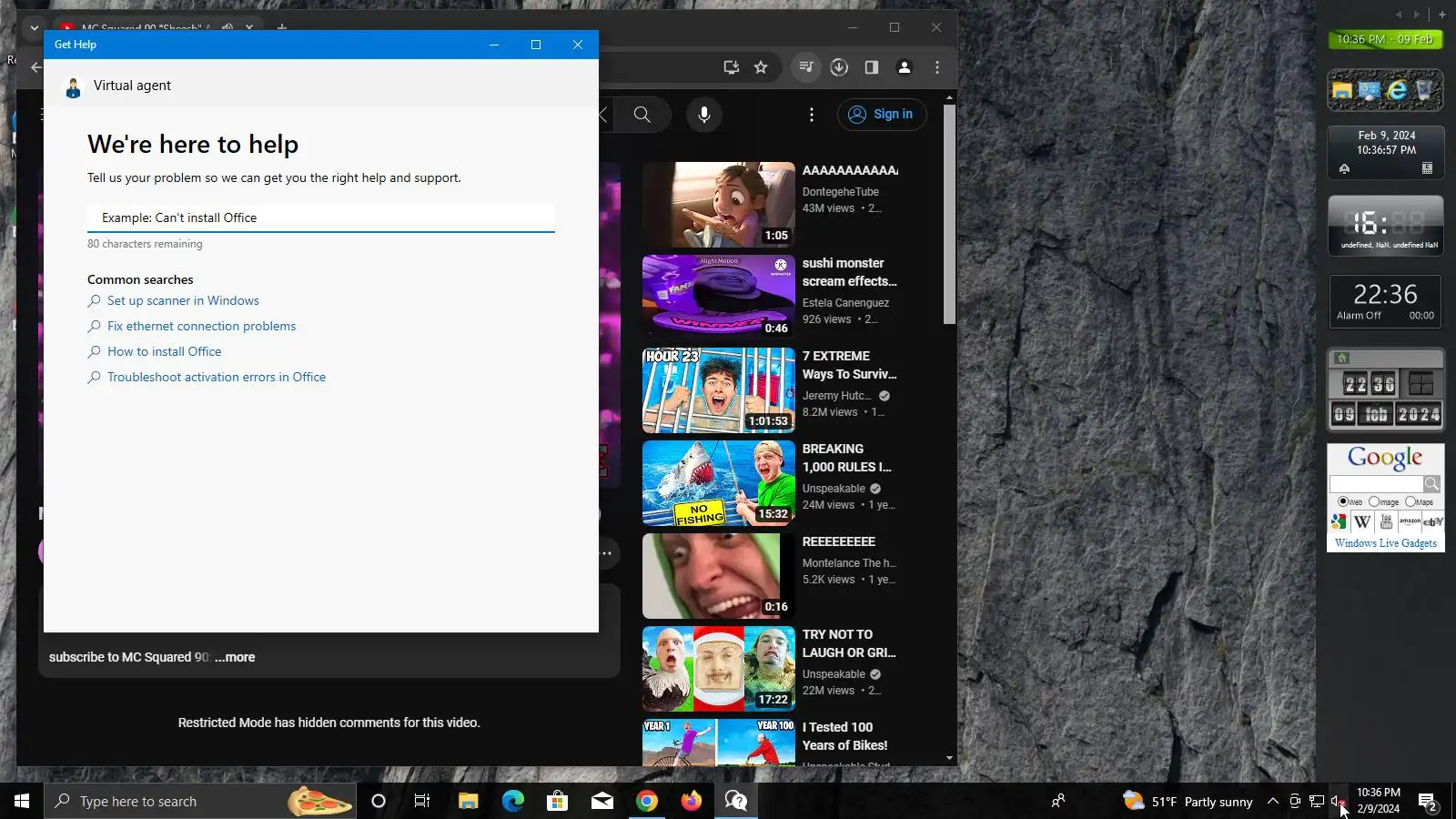Image resolution: width=1456 pixels, height=819 pixels.
Task: Open Chrome's tab search dropdown arrow
Action: coord(35,27)
